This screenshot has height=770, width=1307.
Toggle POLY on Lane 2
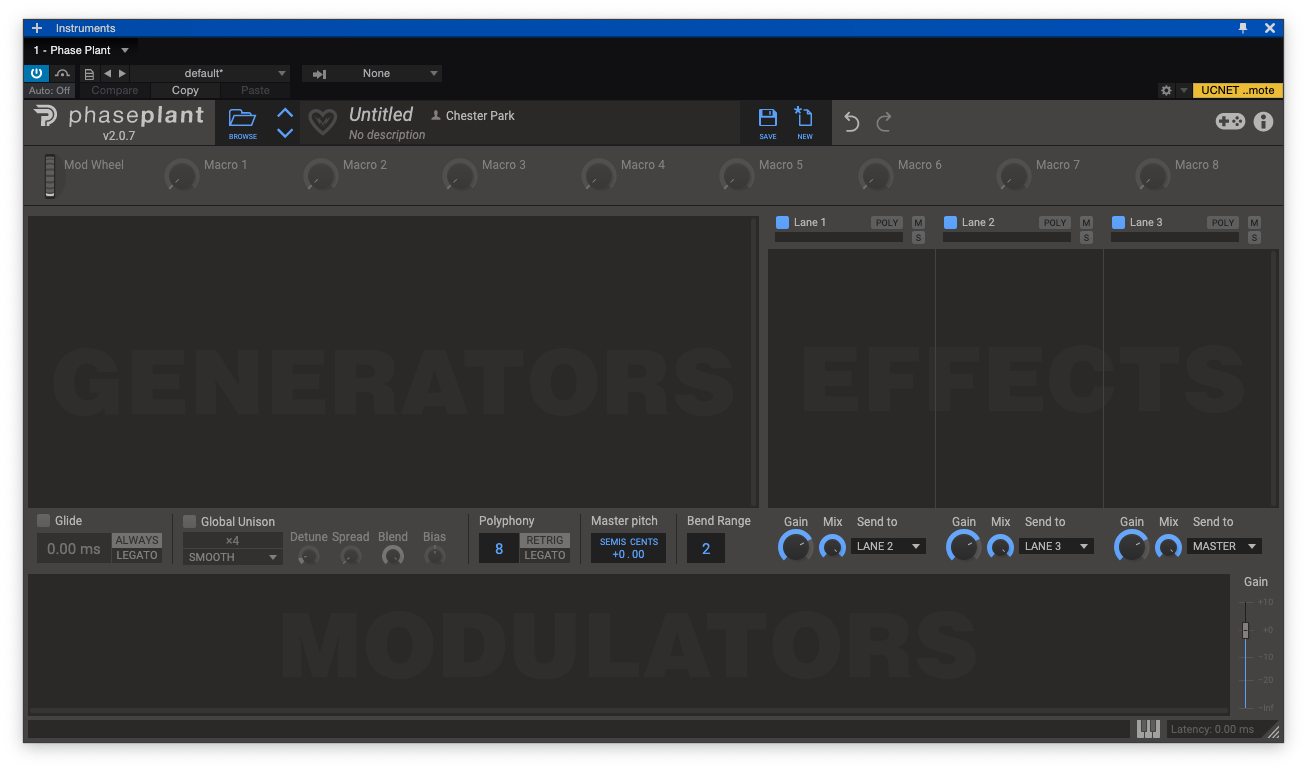1055,222
